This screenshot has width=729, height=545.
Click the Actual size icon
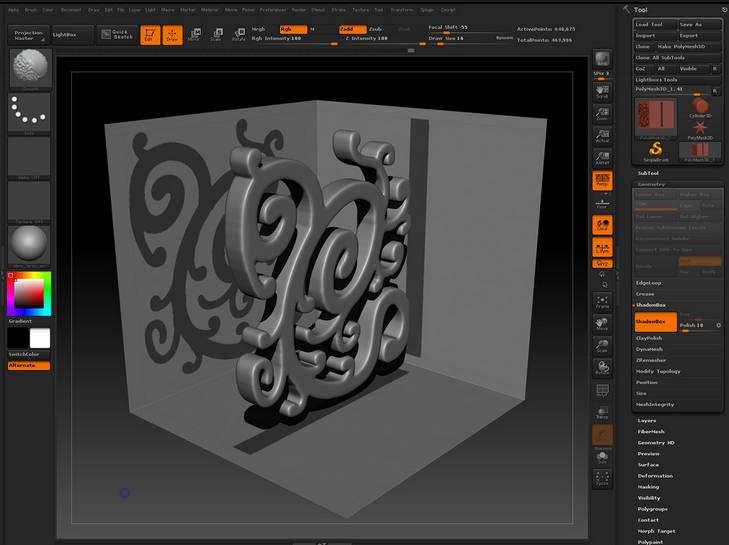click(602, 136)
